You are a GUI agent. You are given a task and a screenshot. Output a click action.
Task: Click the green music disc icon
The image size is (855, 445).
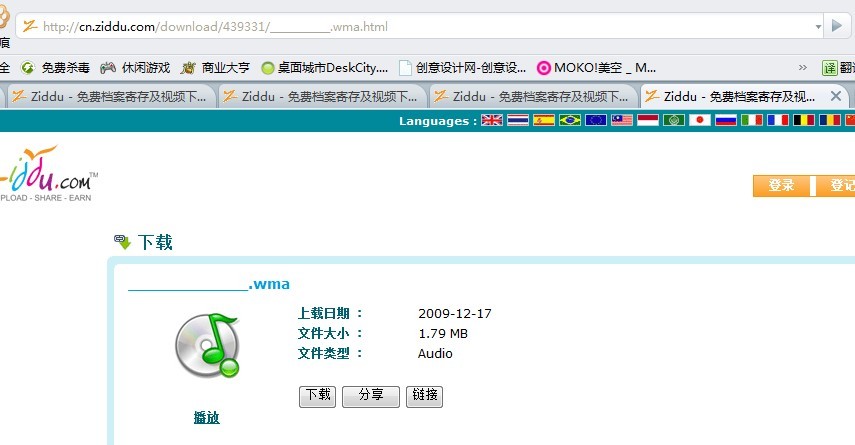point(207,346)
